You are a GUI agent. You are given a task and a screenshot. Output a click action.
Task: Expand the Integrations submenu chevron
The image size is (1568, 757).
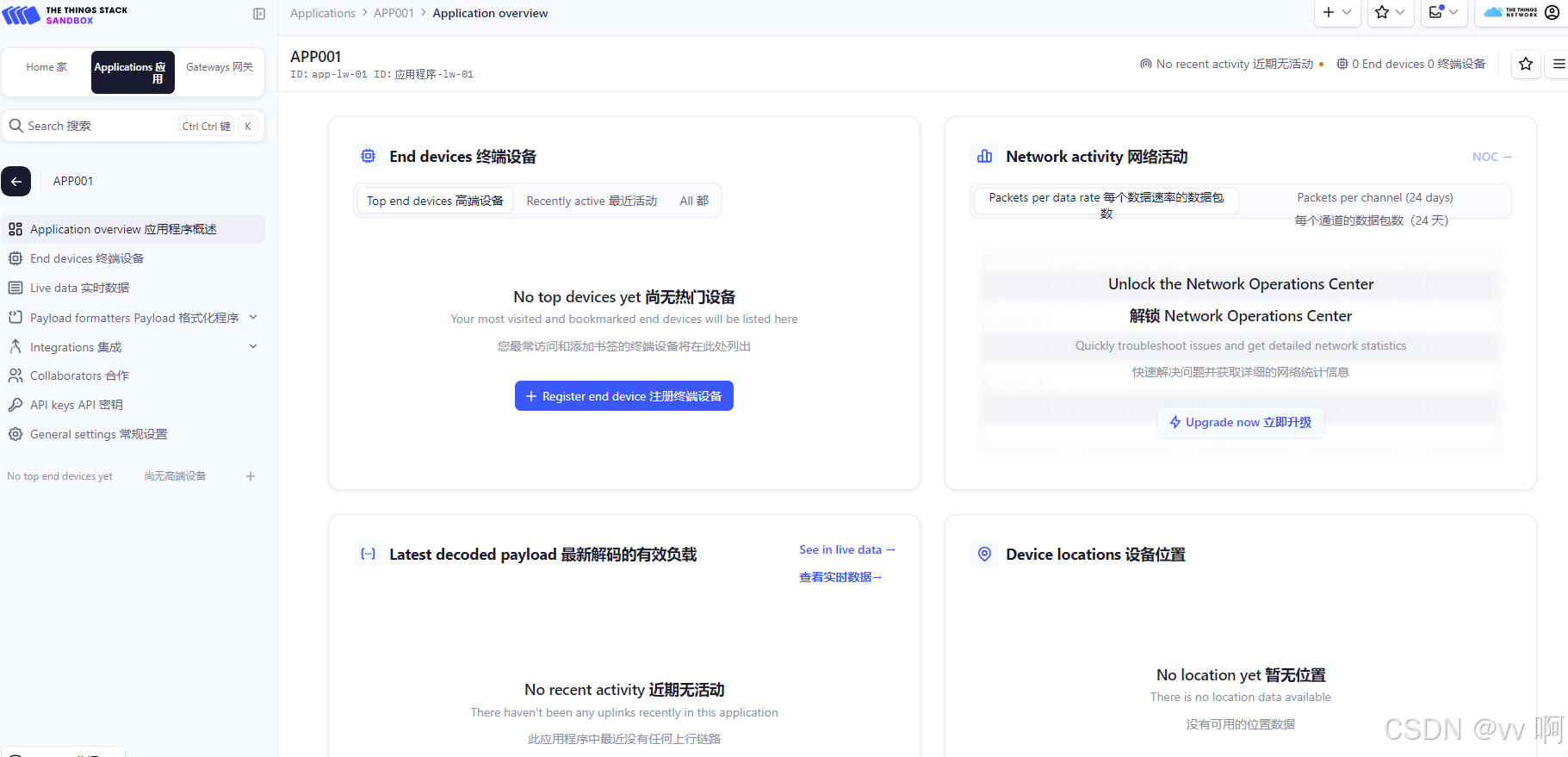[253, 346]
